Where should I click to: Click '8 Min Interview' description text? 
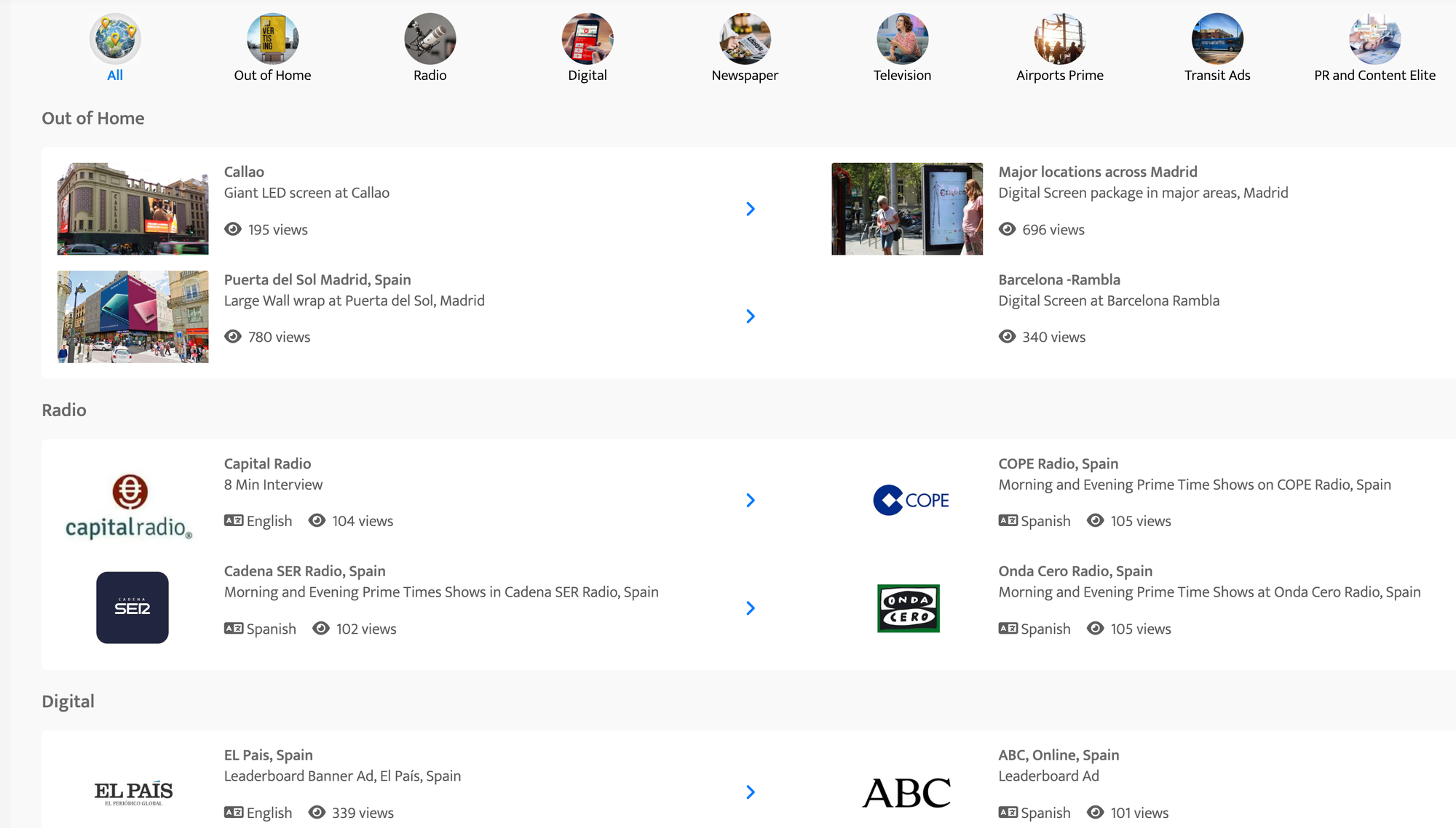[273, 485]
